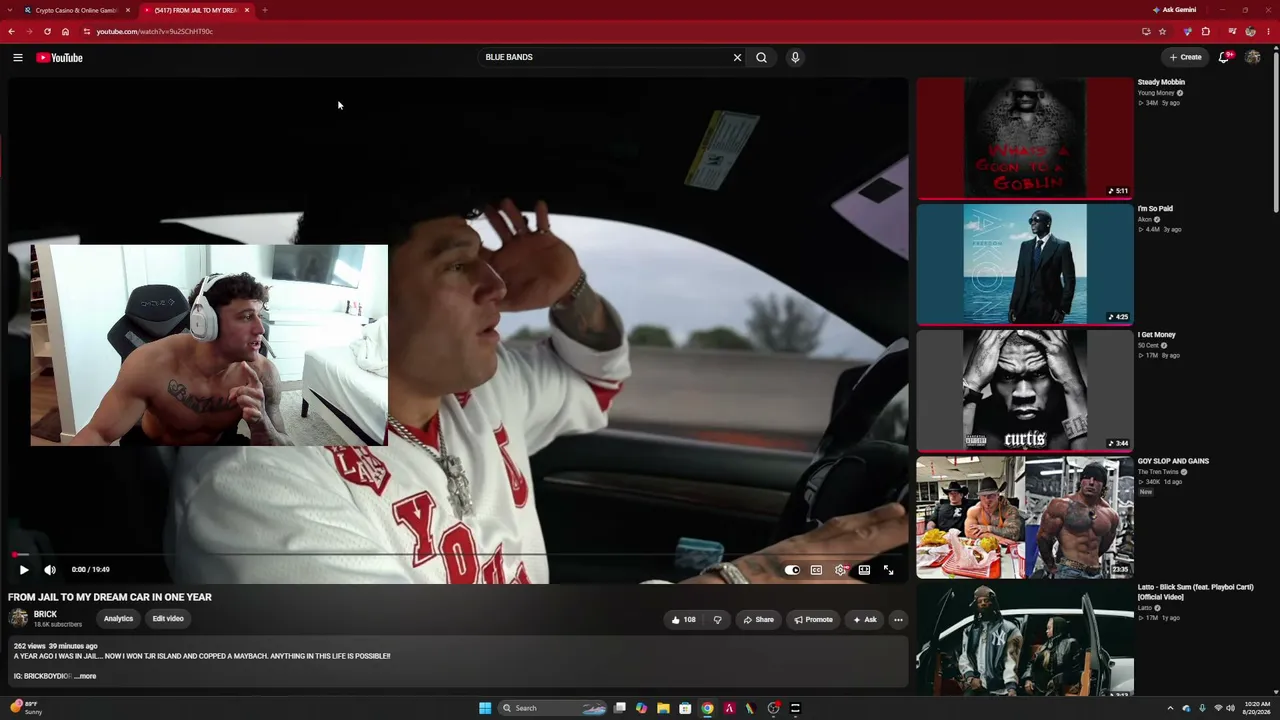Switch to Crypto Casino browser tab
Screen dimensions: 1280x720
pos(76,10)
